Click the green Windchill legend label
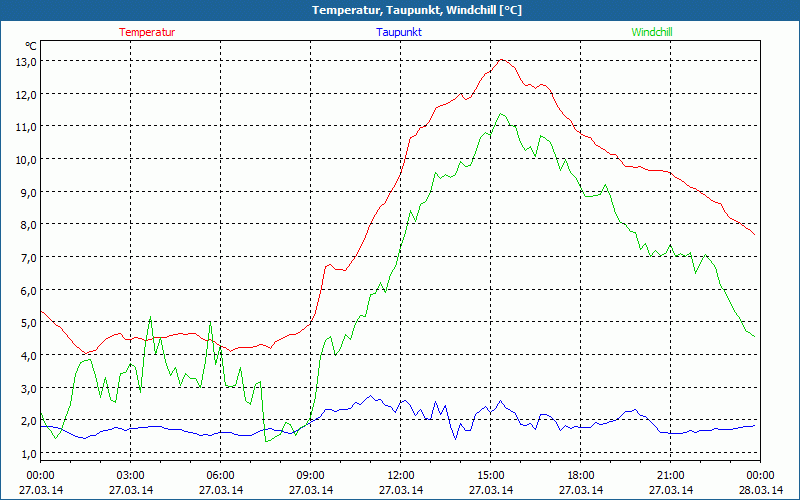The image size is (800, 500). pyautogui.click(x=652, y=32)
